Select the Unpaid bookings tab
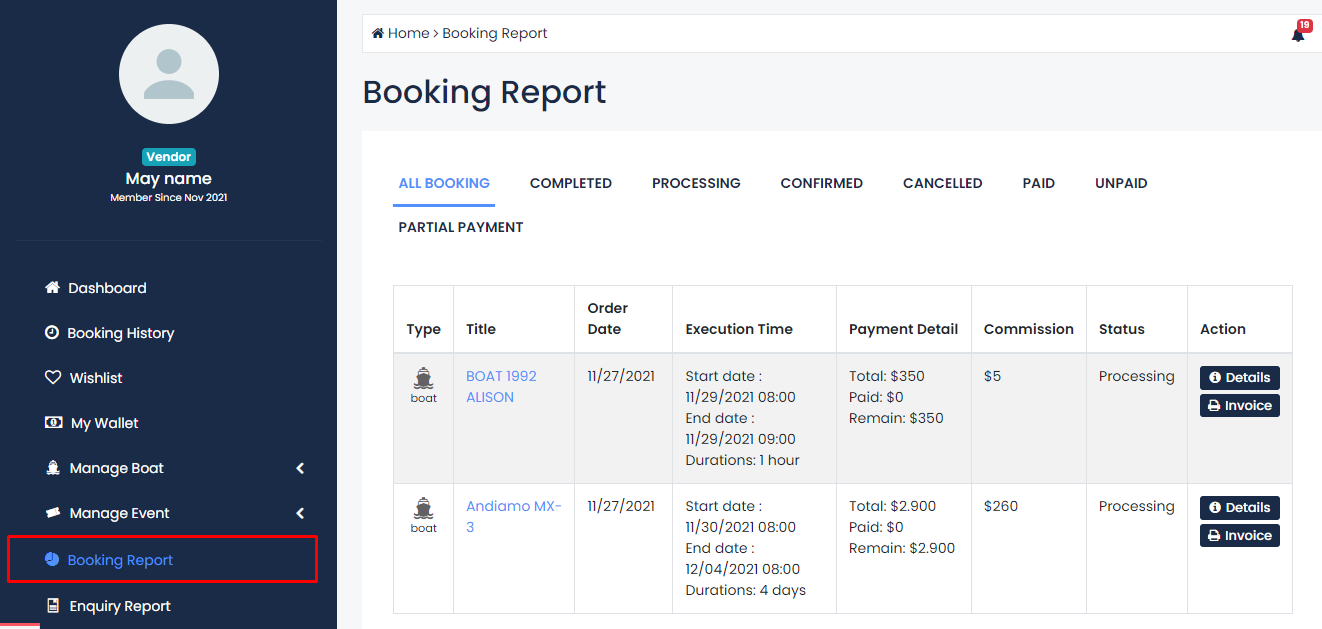 point(1120,183)
